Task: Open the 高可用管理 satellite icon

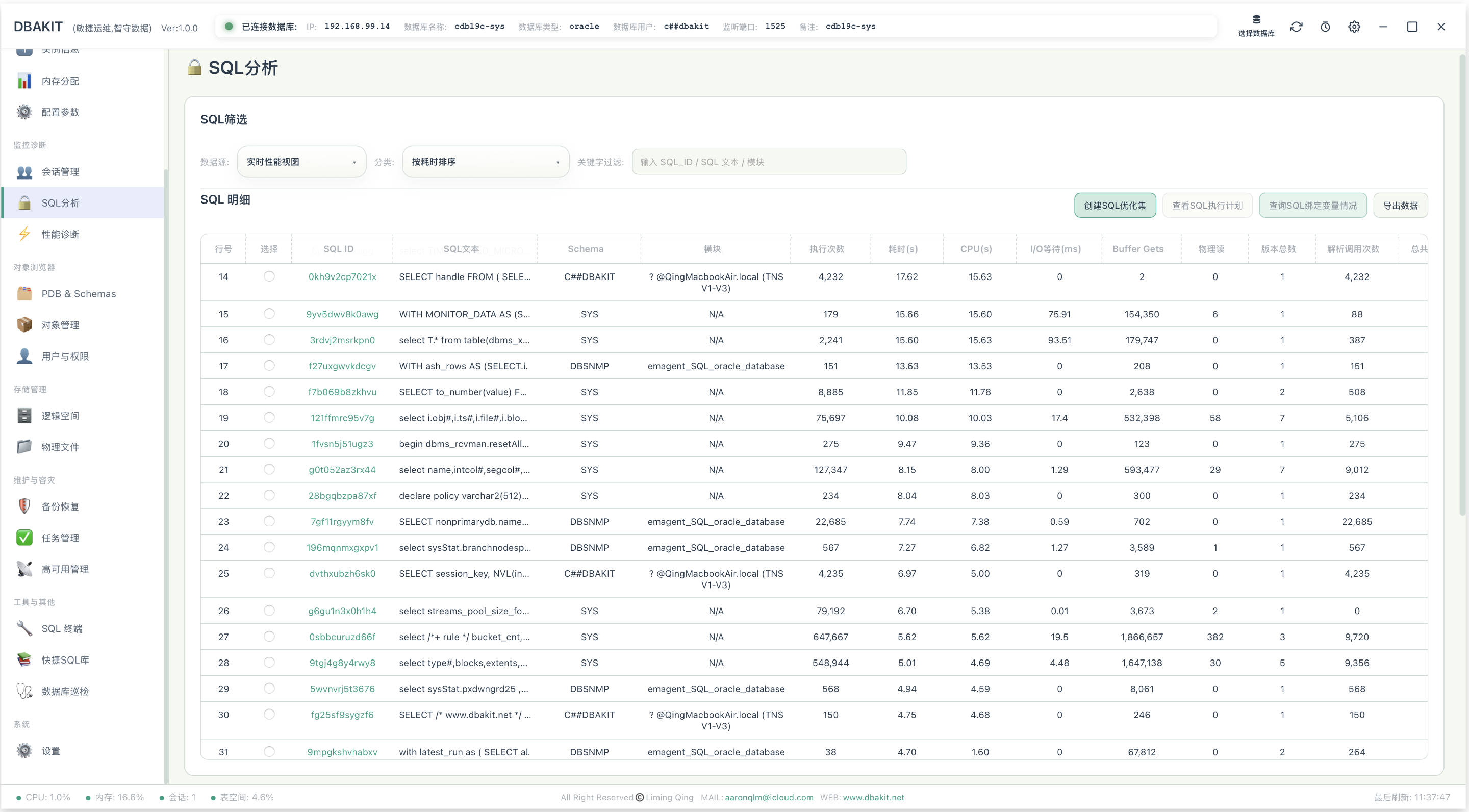Action: point(24,569)
